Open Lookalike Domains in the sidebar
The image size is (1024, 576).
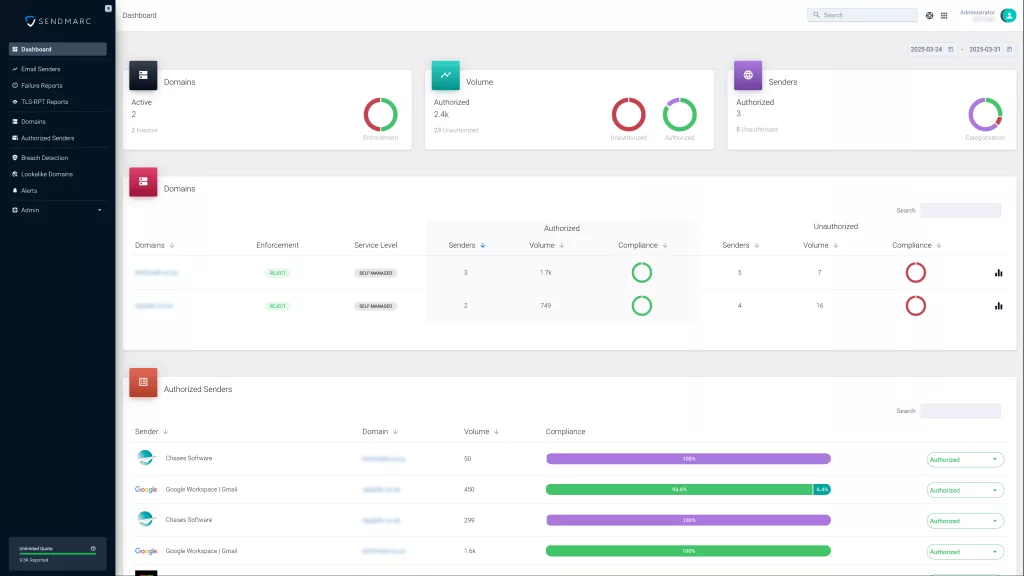tap(48, 173)
